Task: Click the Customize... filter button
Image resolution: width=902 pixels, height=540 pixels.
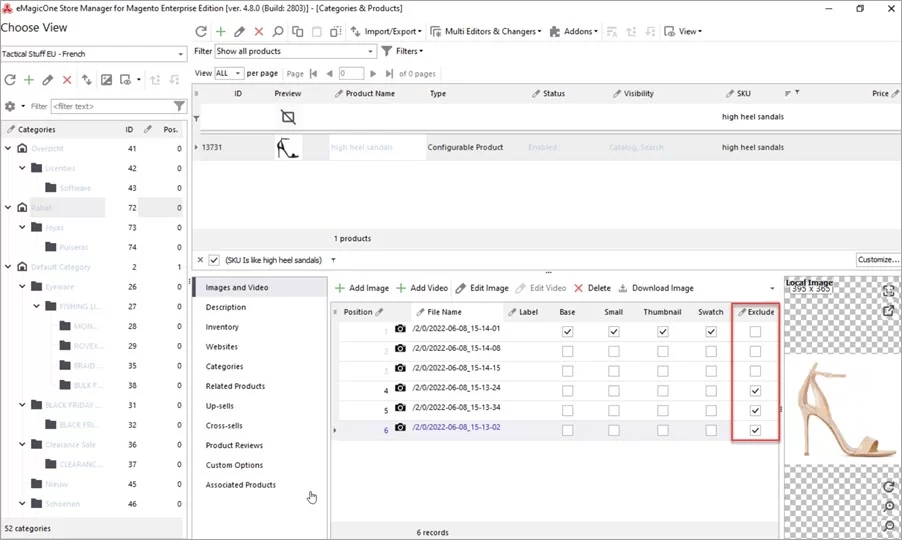Action: coord(878,260)
